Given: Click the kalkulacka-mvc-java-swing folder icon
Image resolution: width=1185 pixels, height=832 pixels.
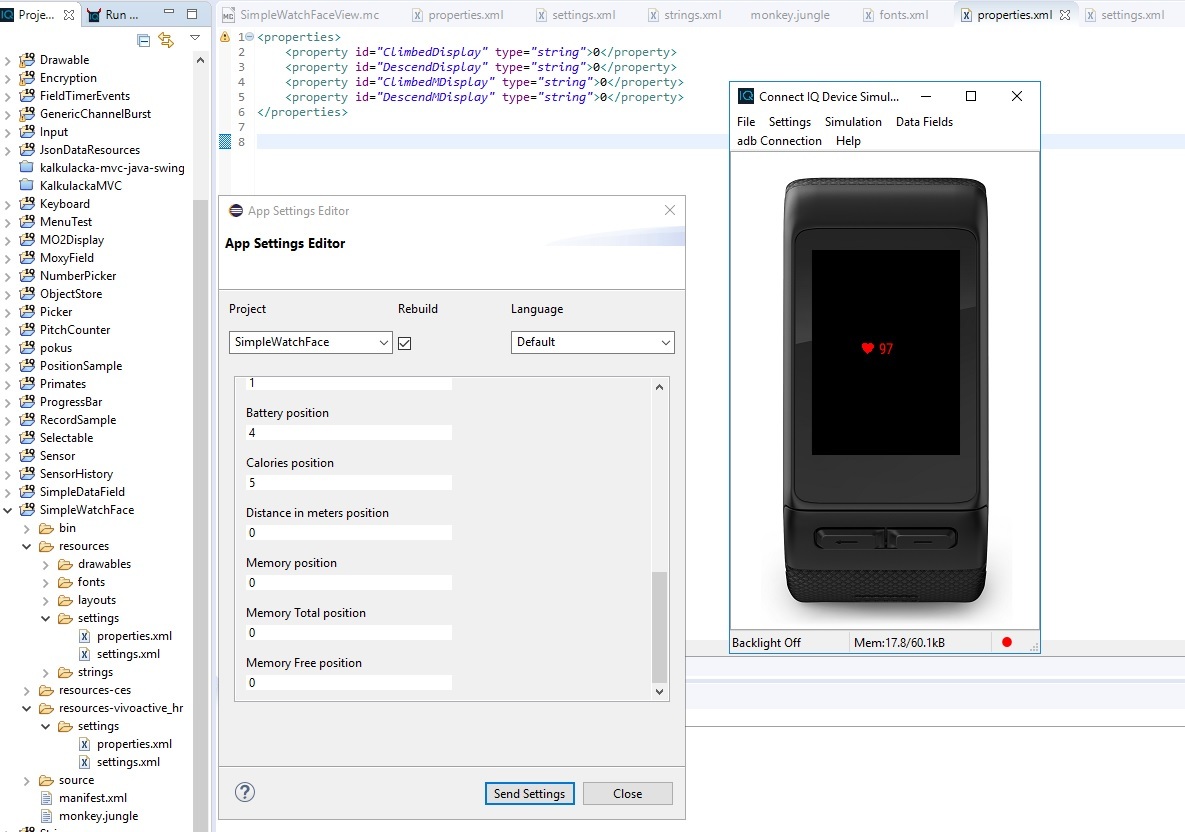Looking at the screenshot, I should coord(26,167).
